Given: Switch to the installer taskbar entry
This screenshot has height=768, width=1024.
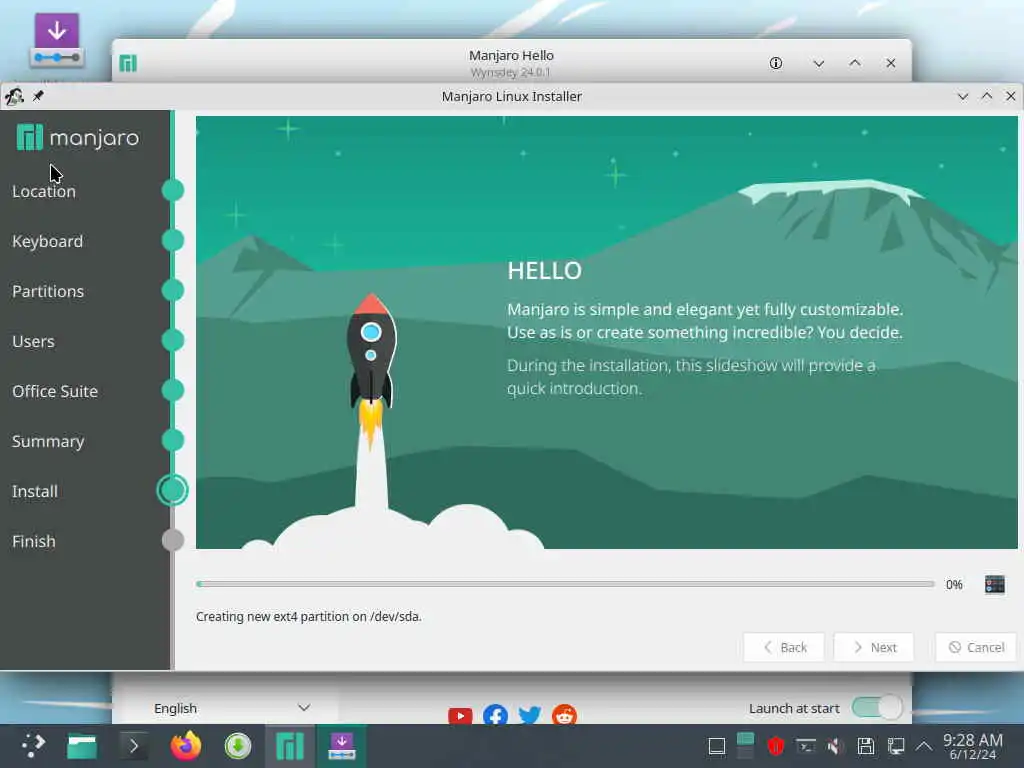Looking at the screenshot, I should [x=342, y=746].
